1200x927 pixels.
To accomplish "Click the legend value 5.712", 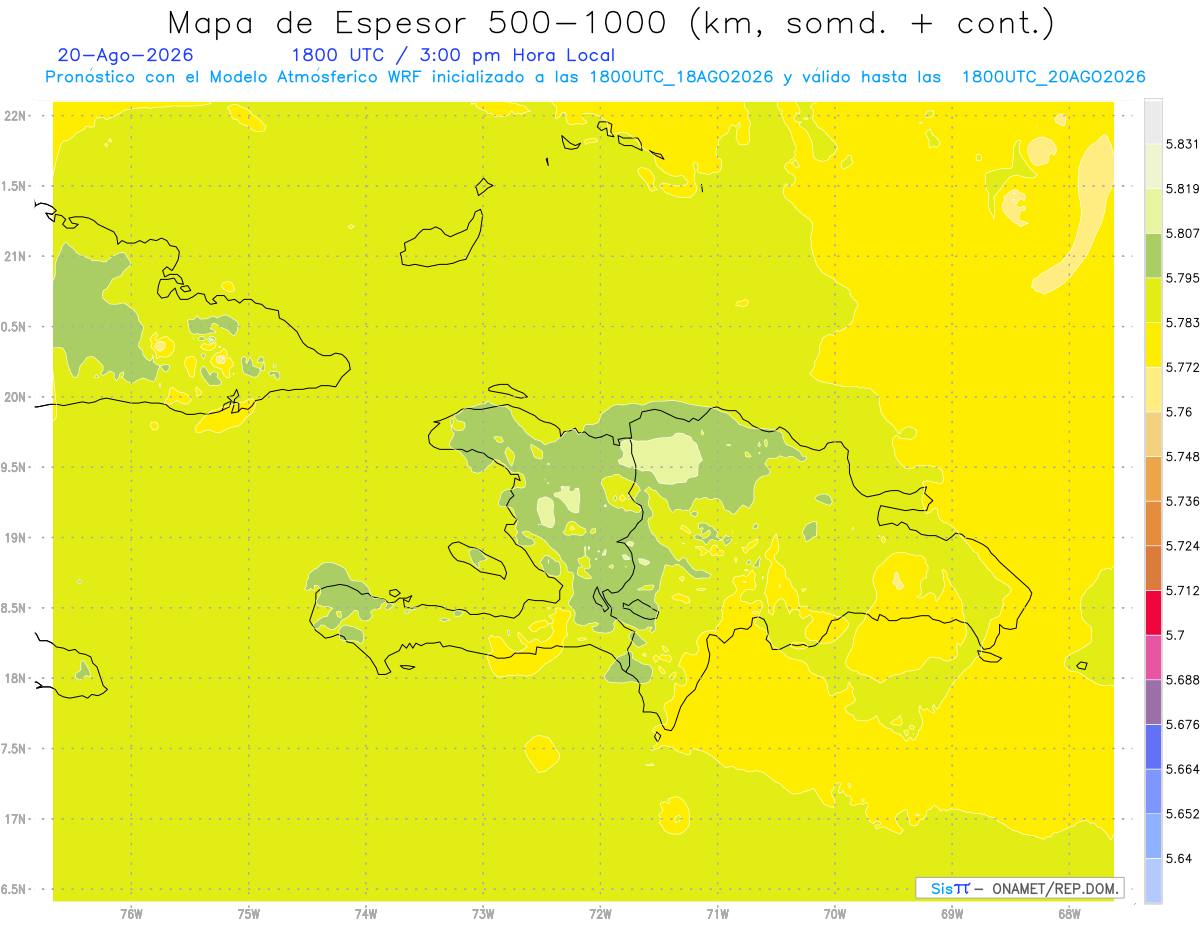I will 1182,590.
